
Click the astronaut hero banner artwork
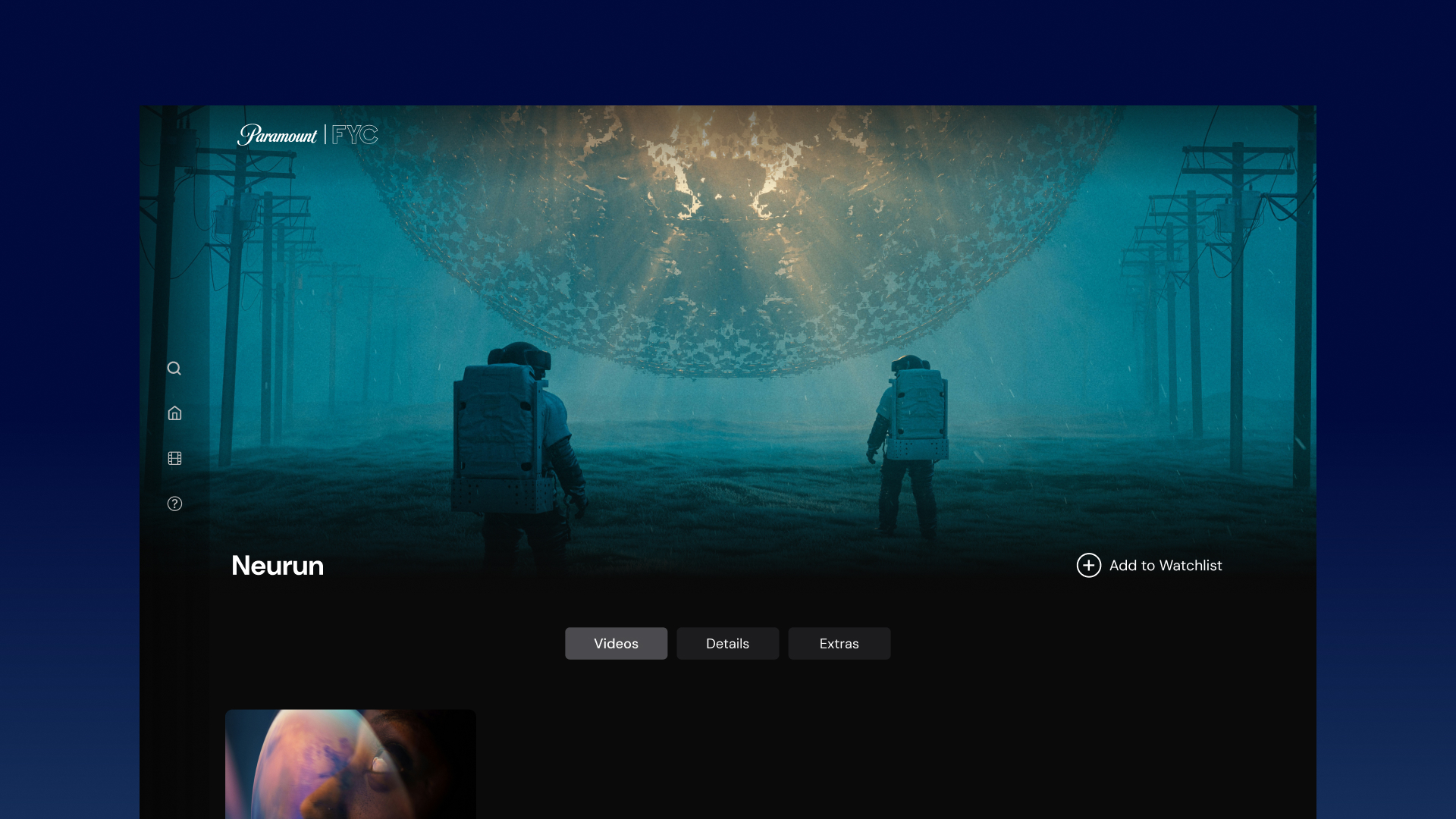click(x=728, y=303)
